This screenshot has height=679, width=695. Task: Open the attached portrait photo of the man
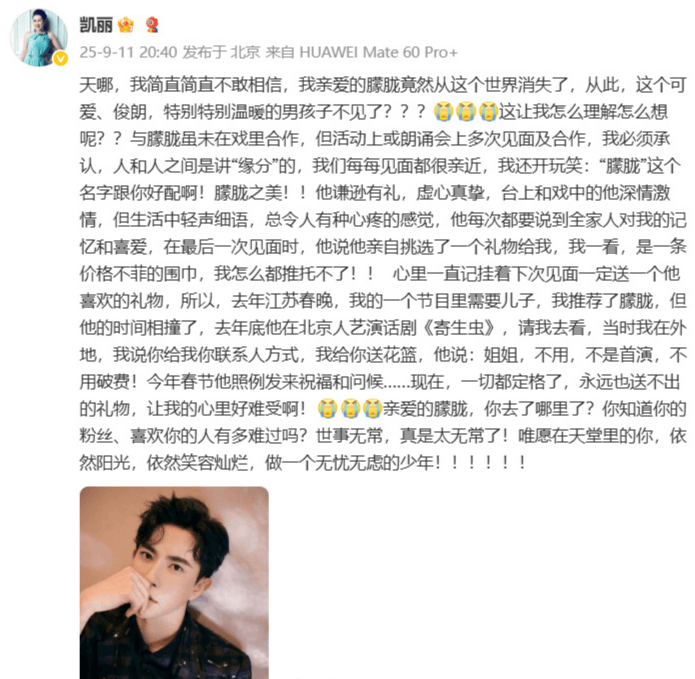click(174, 582)
